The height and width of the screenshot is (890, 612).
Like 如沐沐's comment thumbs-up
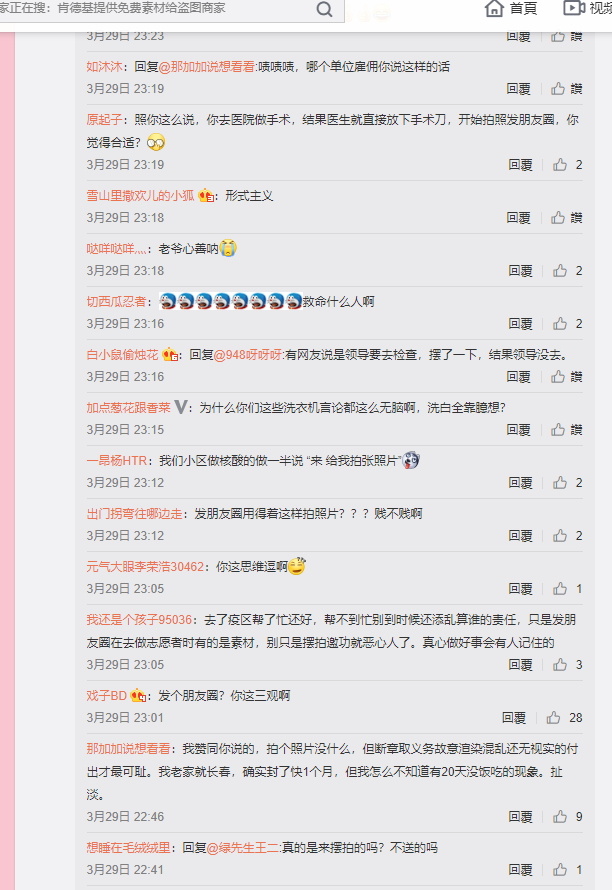[558, 89]
